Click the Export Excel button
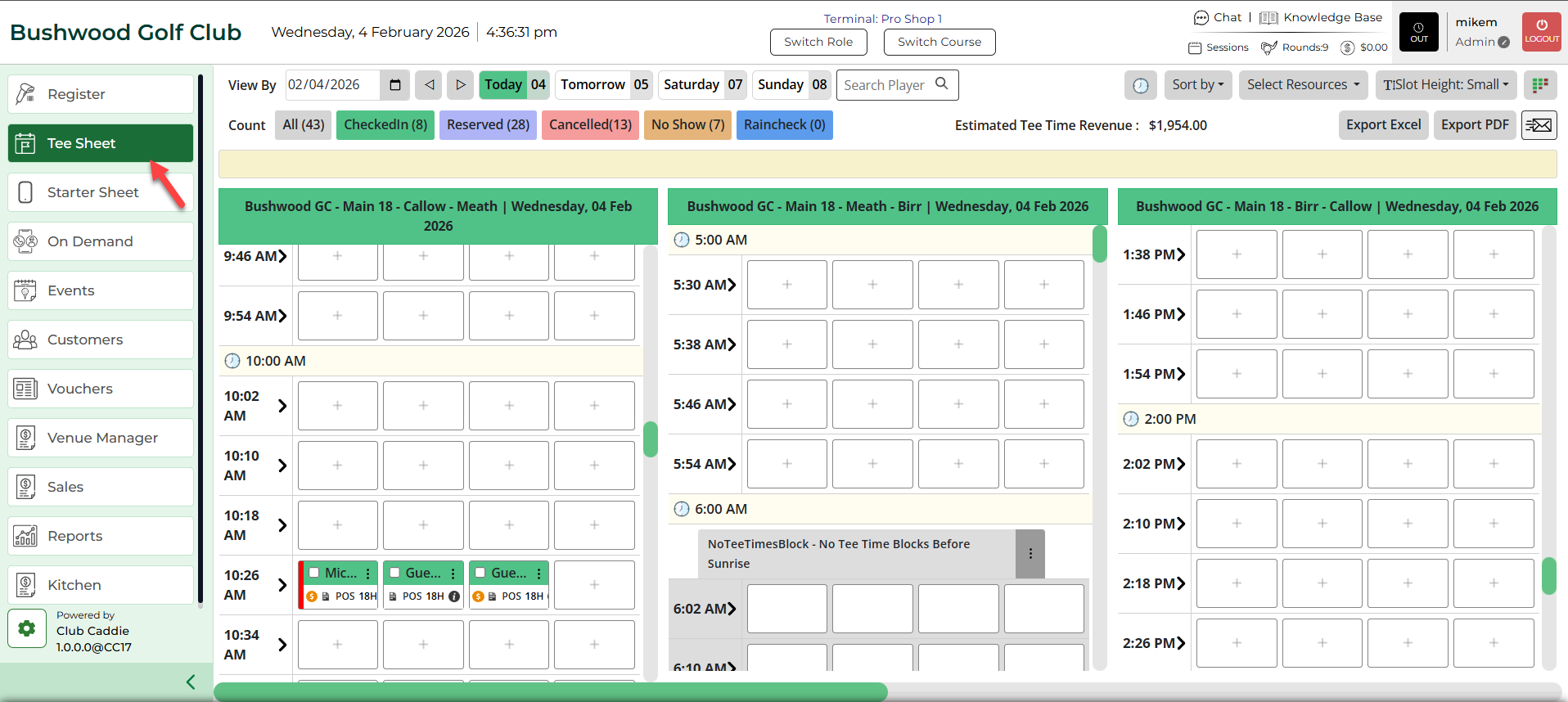 [1383, 125]
